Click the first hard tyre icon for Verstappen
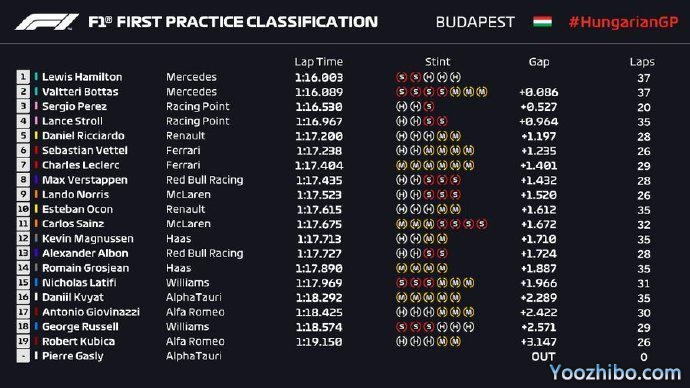The height and width of the screenshot is (388, 690). [401, 180]
